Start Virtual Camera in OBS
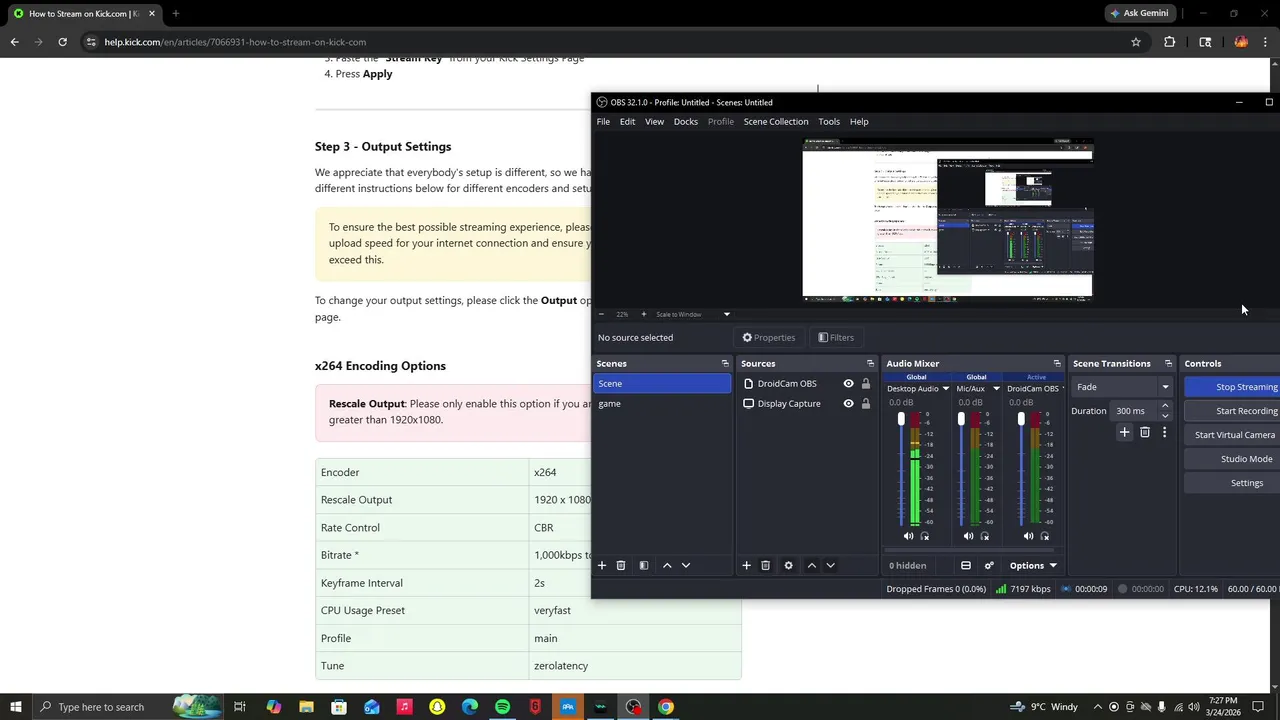This screenshot has height=720, width=1280. click(1232, 435)
